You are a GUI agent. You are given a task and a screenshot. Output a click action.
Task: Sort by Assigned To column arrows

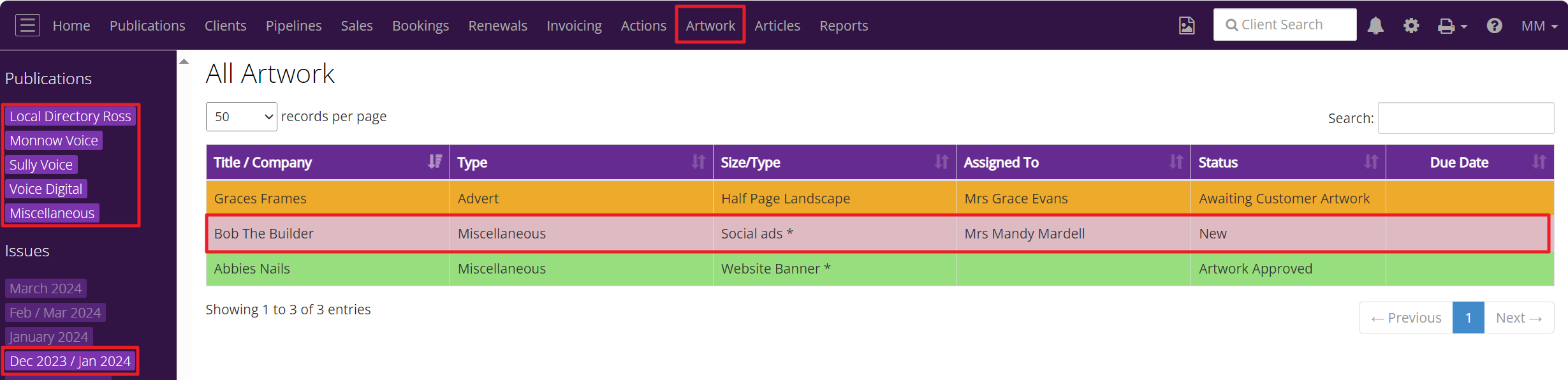click(x=1176, y=162)
